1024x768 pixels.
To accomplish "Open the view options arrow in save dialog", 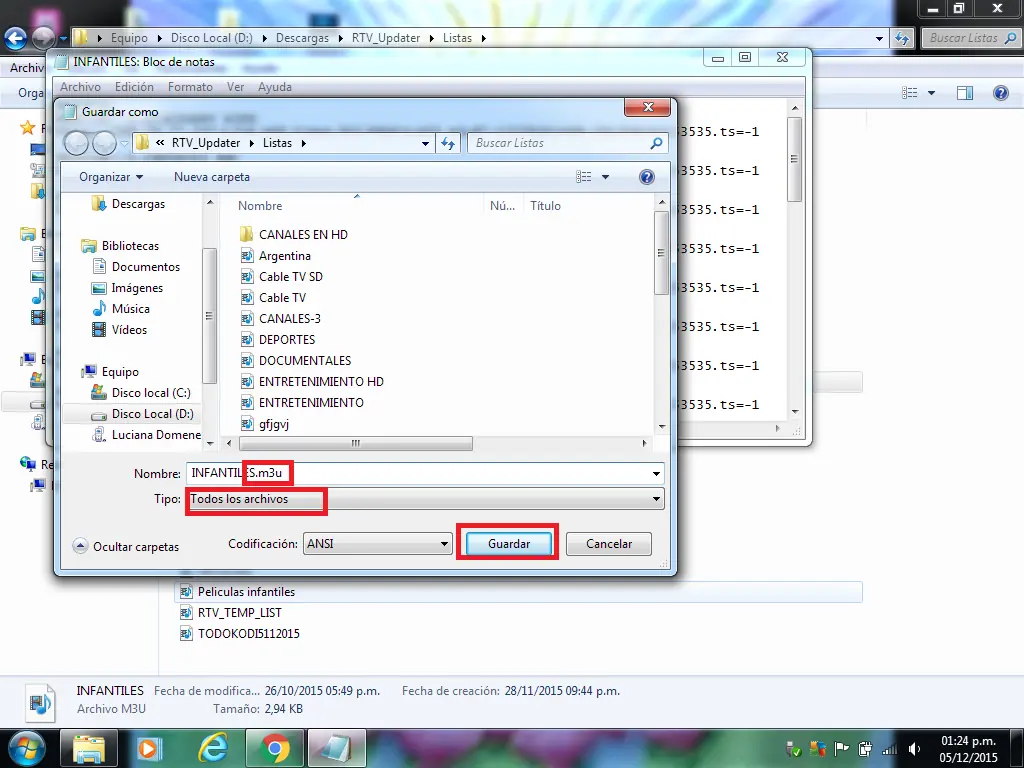I will (605, 177).
